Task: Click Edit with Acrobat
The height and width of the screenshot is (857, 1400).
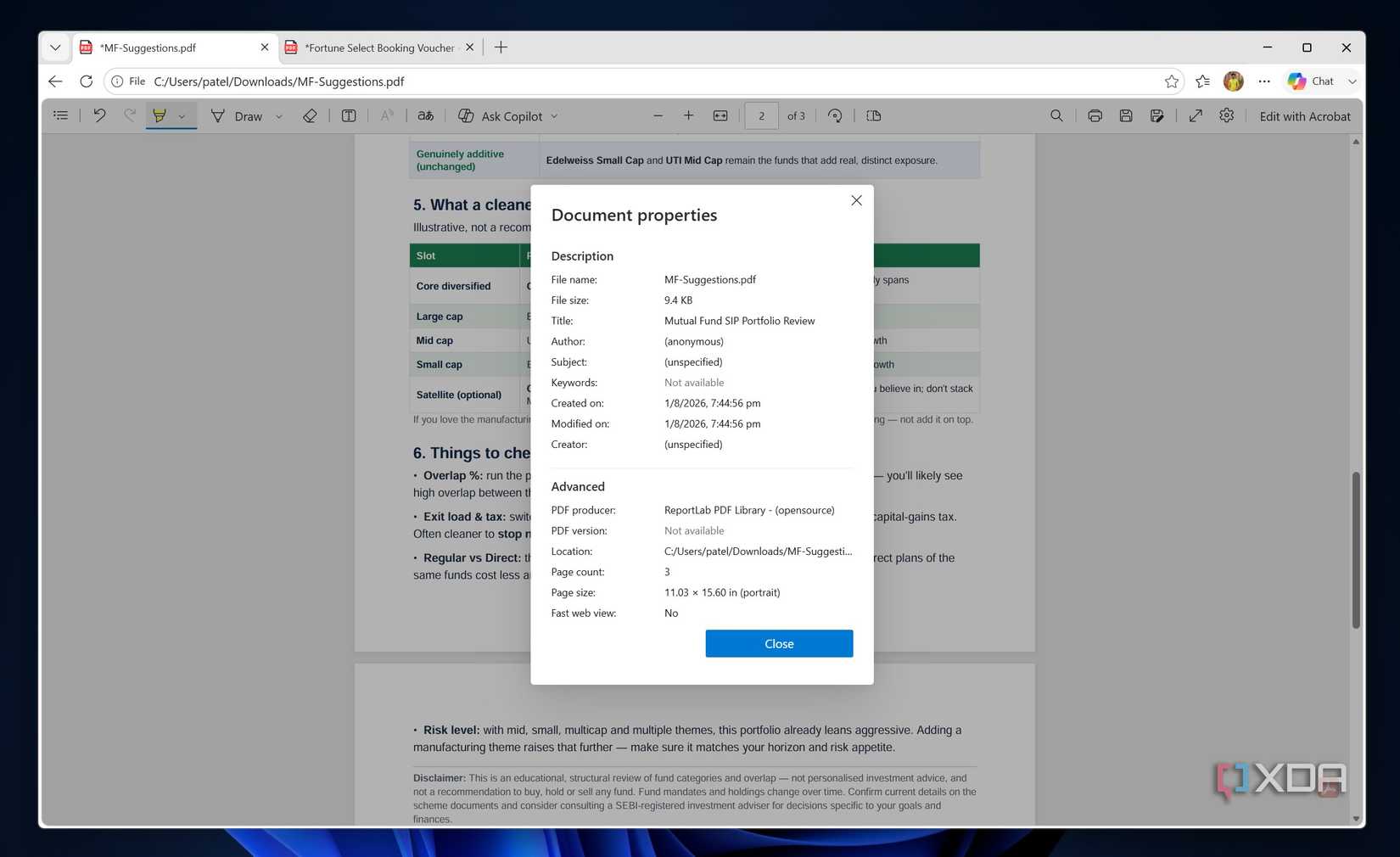Action: coord(1305,116)
